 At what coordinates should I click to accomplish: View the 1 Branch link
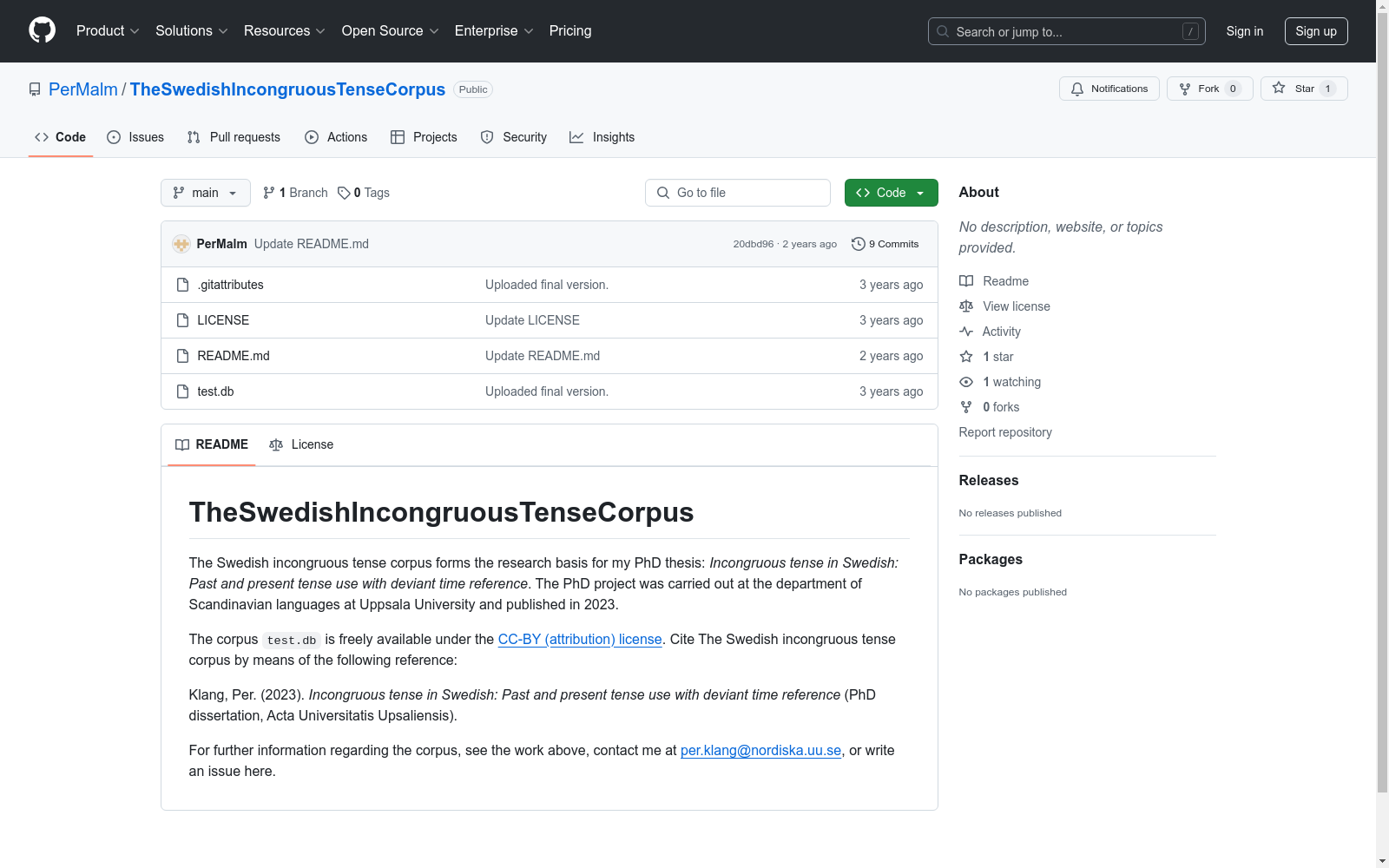coord(295,193)
